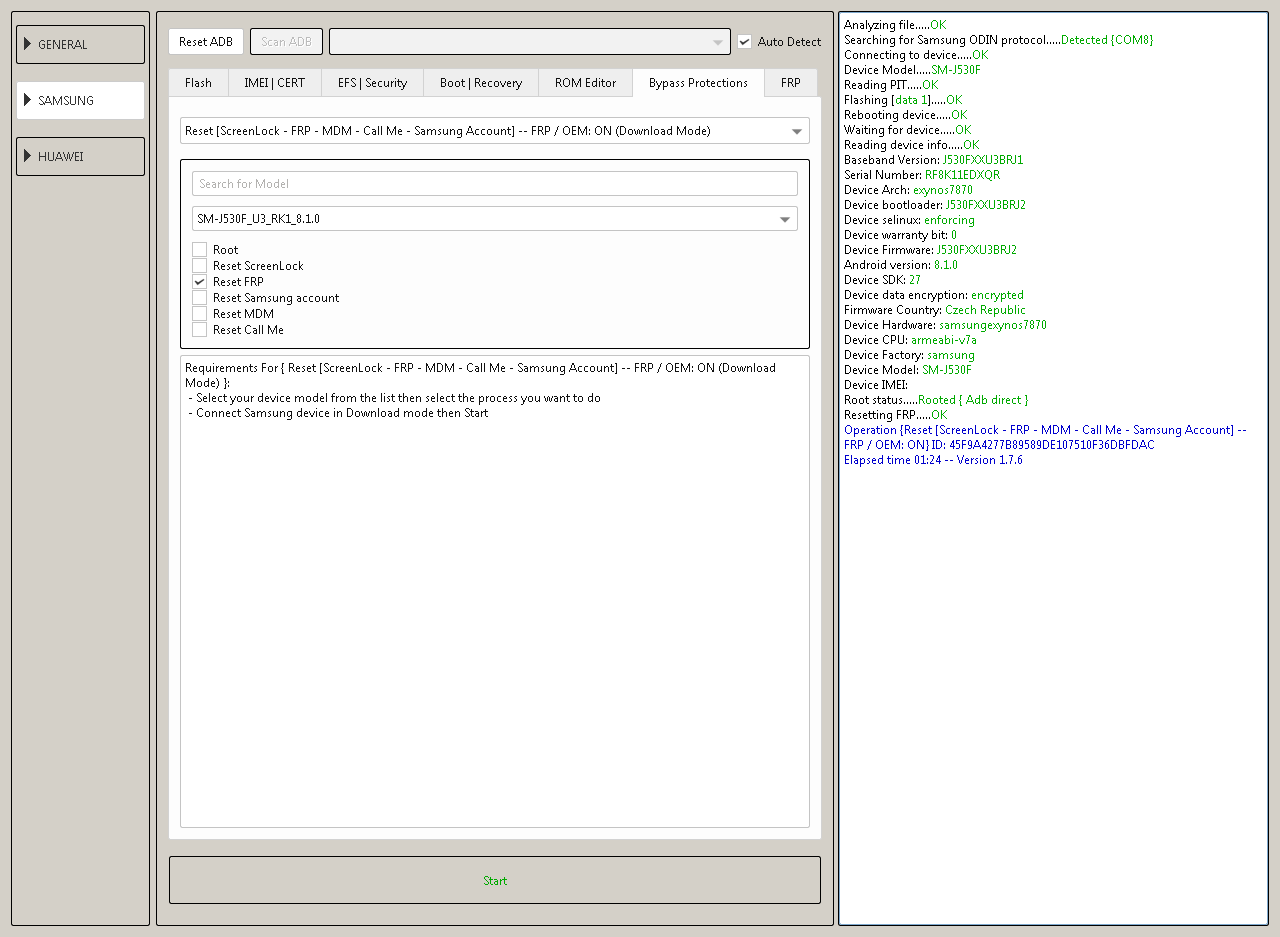The width and height of the screenshot is (1280, 937).
Task: Toggle the Auto Detect checkbox
Action: click(744, 42)
